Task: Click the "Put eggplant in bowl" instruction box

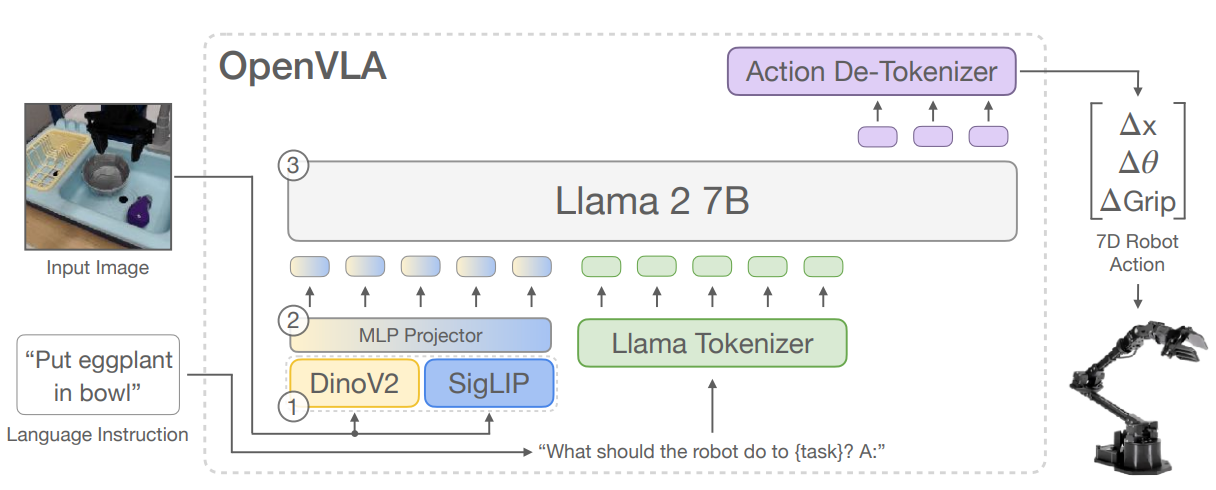Action: point(98,375)
